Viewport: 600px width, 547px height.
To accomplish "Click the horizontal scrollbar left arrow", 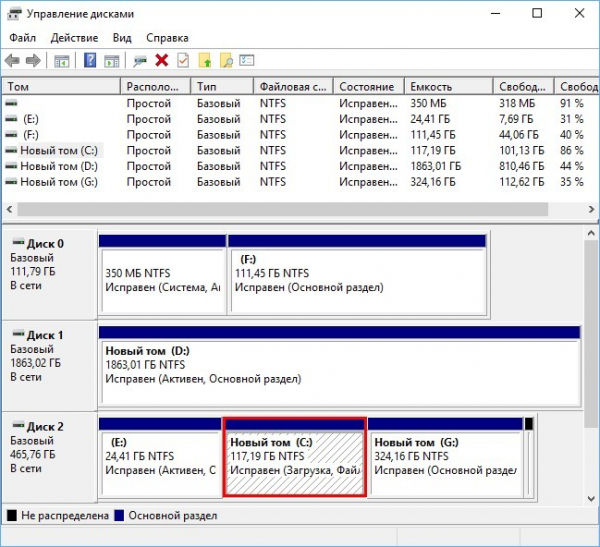I will [10, 209].
